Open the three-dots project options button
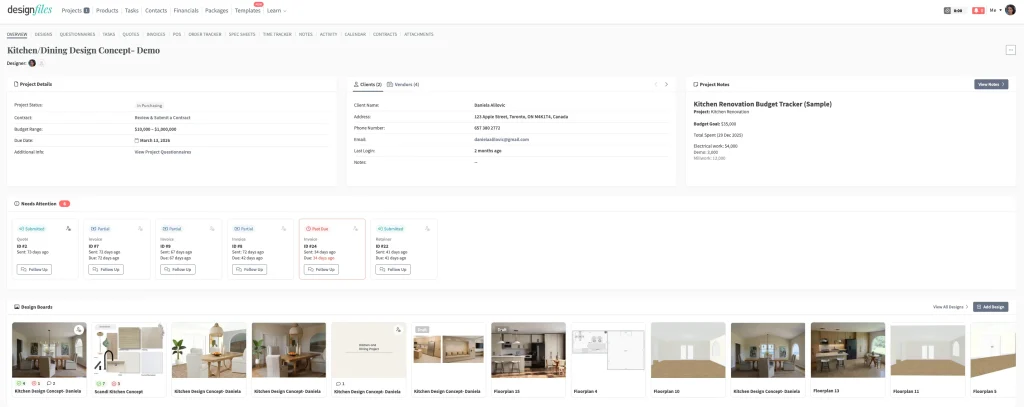This screenshot has width=1024, height=407. point(1010,50)
